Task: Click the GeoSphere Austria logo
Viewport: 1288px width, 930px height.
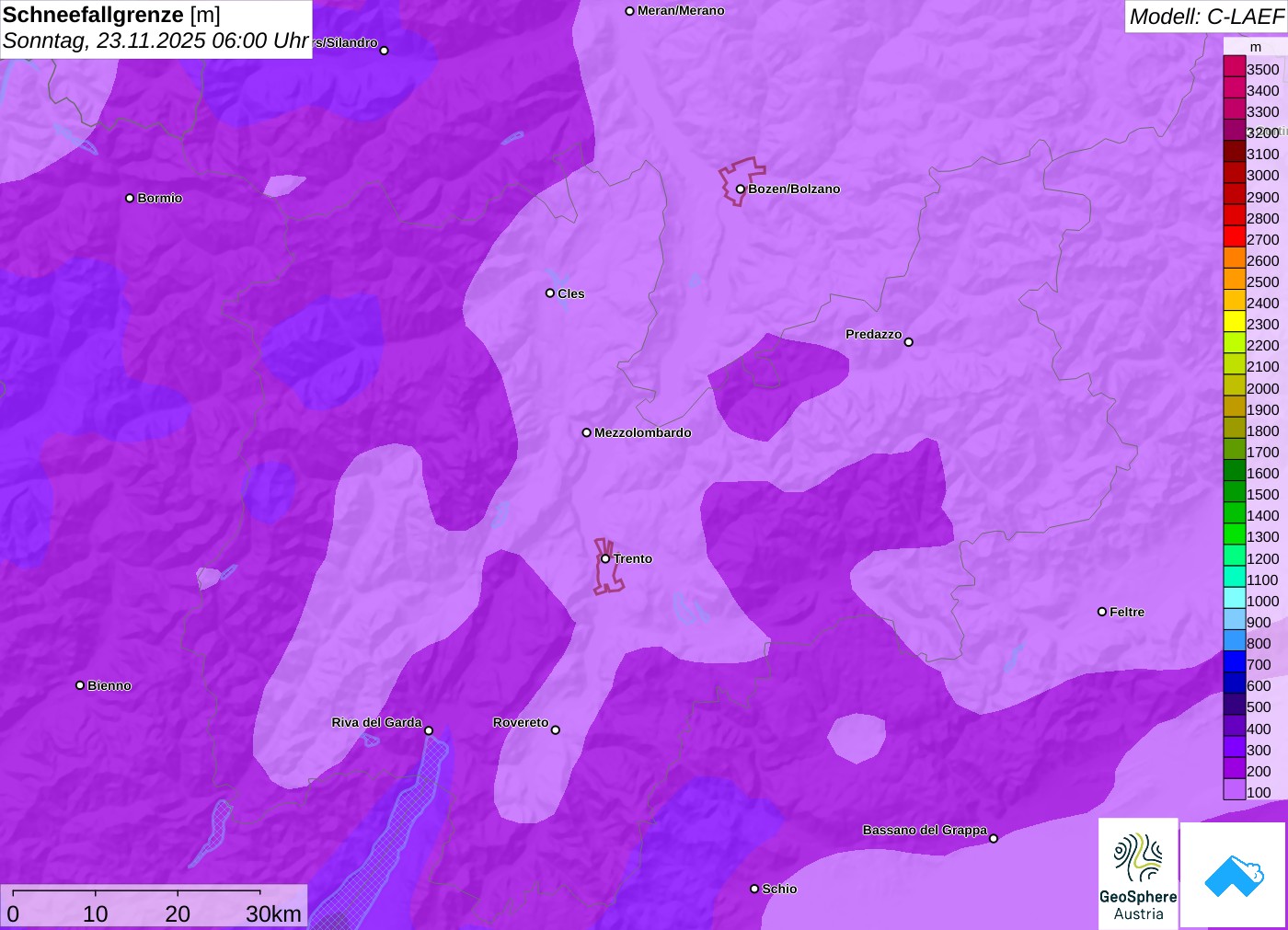Action: click(1138, 873)
